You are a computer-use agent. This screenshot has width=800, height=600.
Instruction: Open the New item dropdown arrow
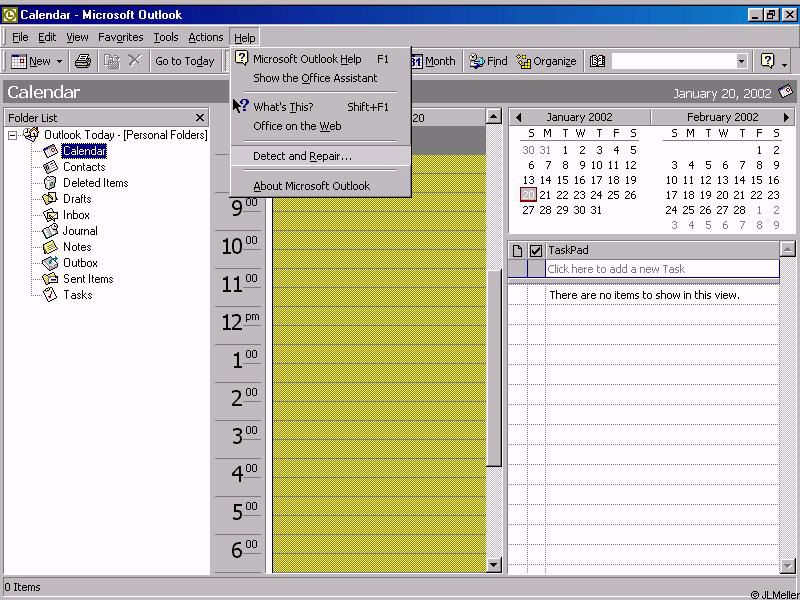60,61
